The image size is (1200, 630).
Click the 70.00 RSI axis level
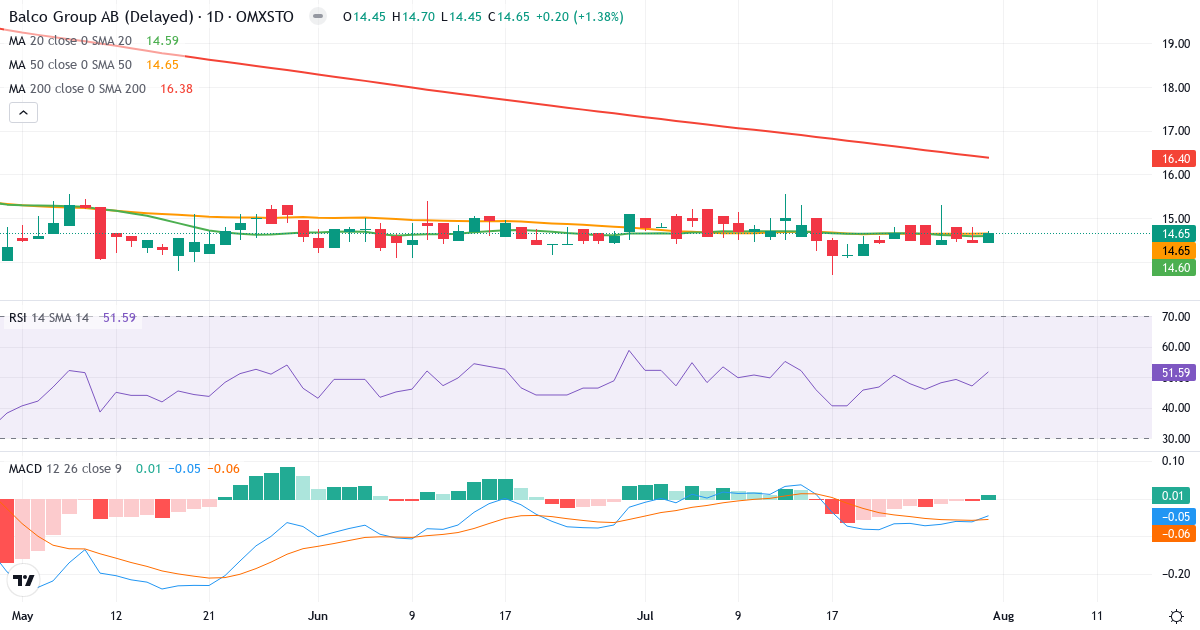[1175, 317]
